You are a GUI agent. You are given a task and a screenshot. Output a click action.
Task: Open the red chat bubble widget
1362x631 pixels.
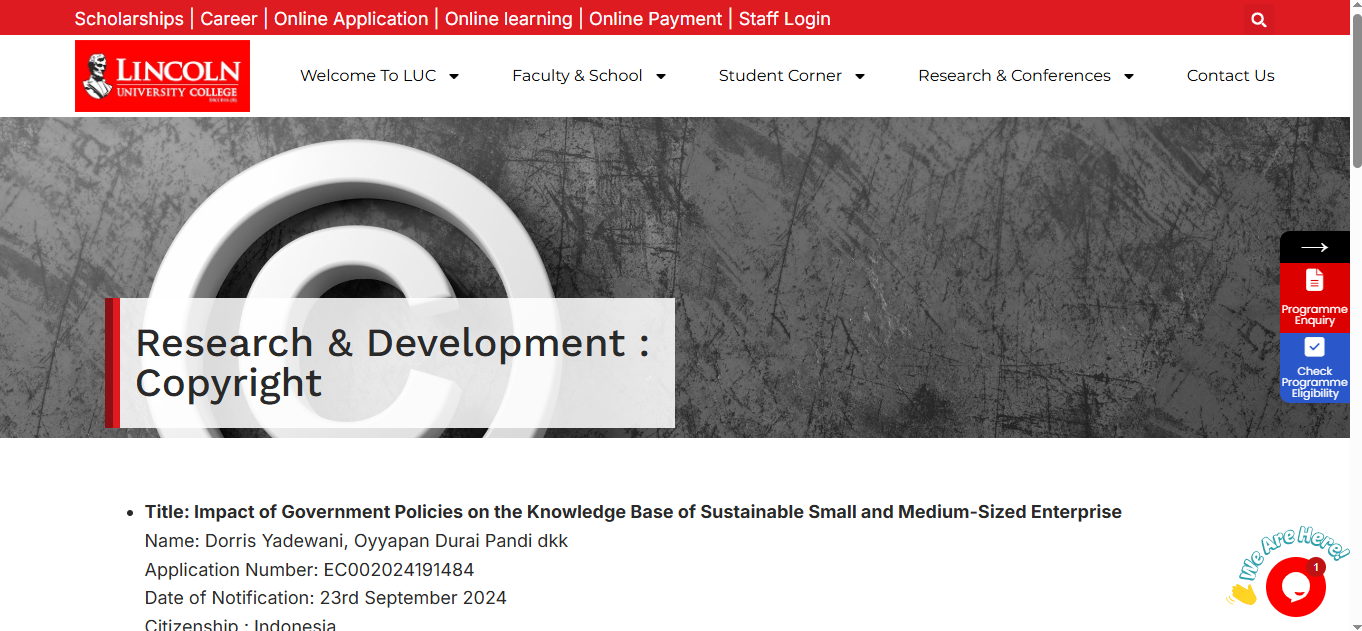coord(1295,587)
